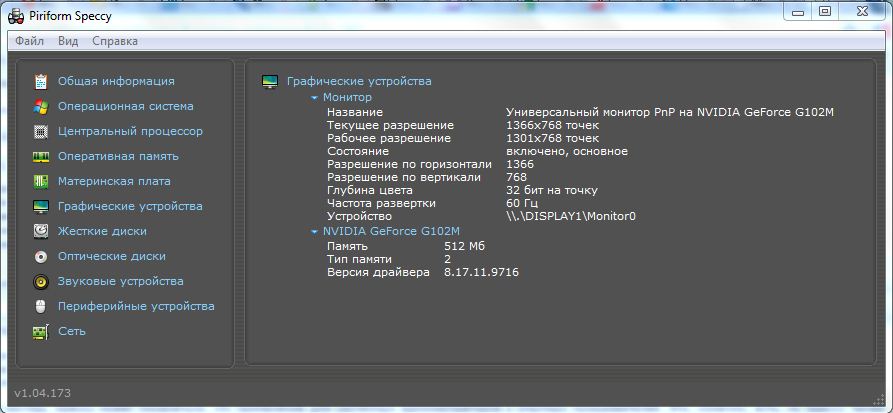This screenshot has height=413, width=893.
Task: Click the Материнская плата board icon
Action: point(40,181)
